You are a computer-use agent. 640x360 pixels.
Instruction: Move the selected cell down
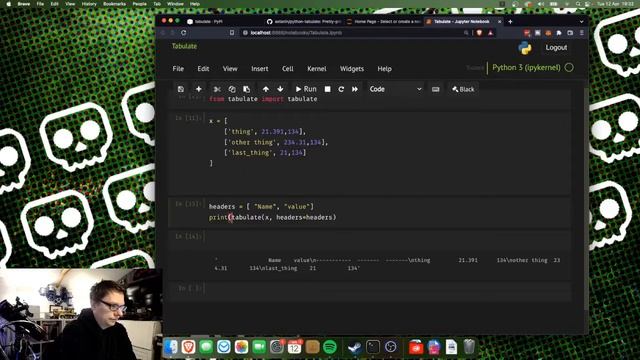pyautogui.click(x=280, y=89)
